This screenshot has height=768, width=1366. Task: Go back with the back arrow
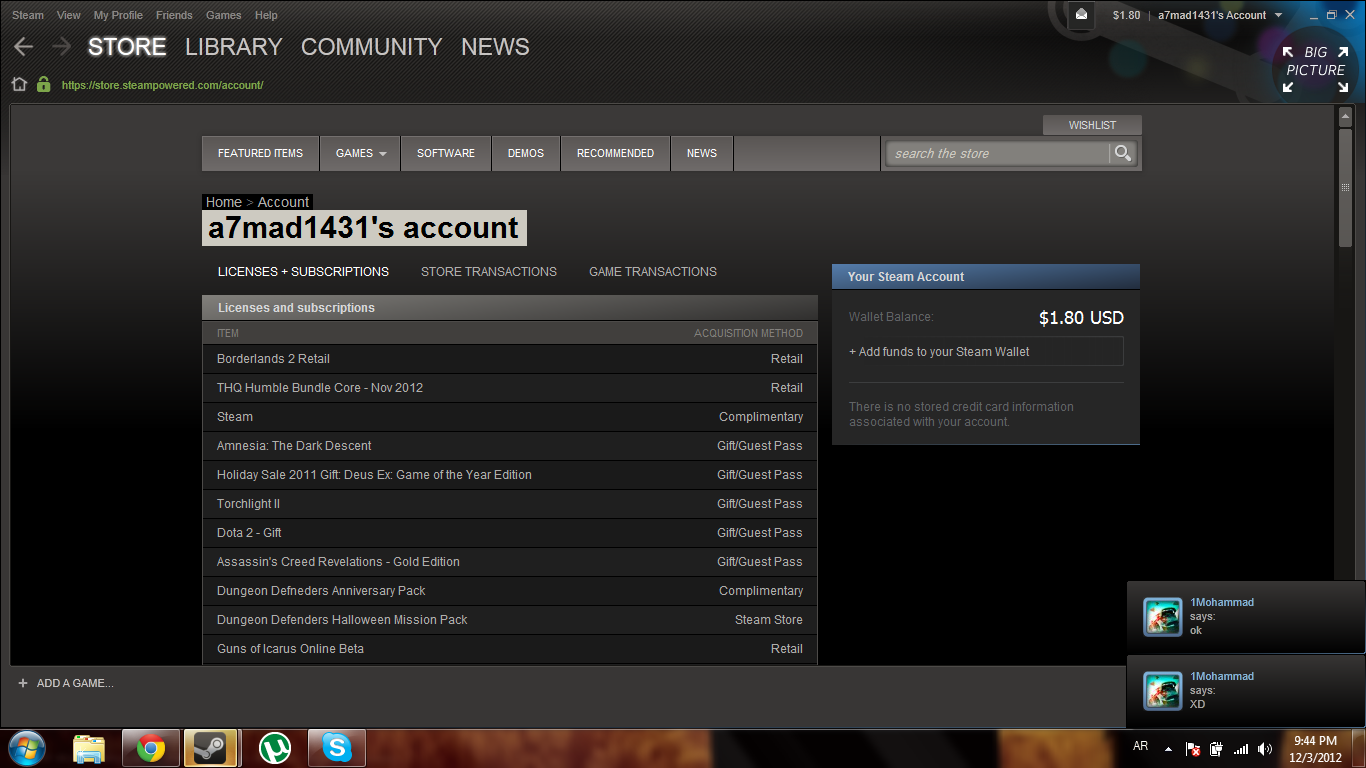coord(23,47)
